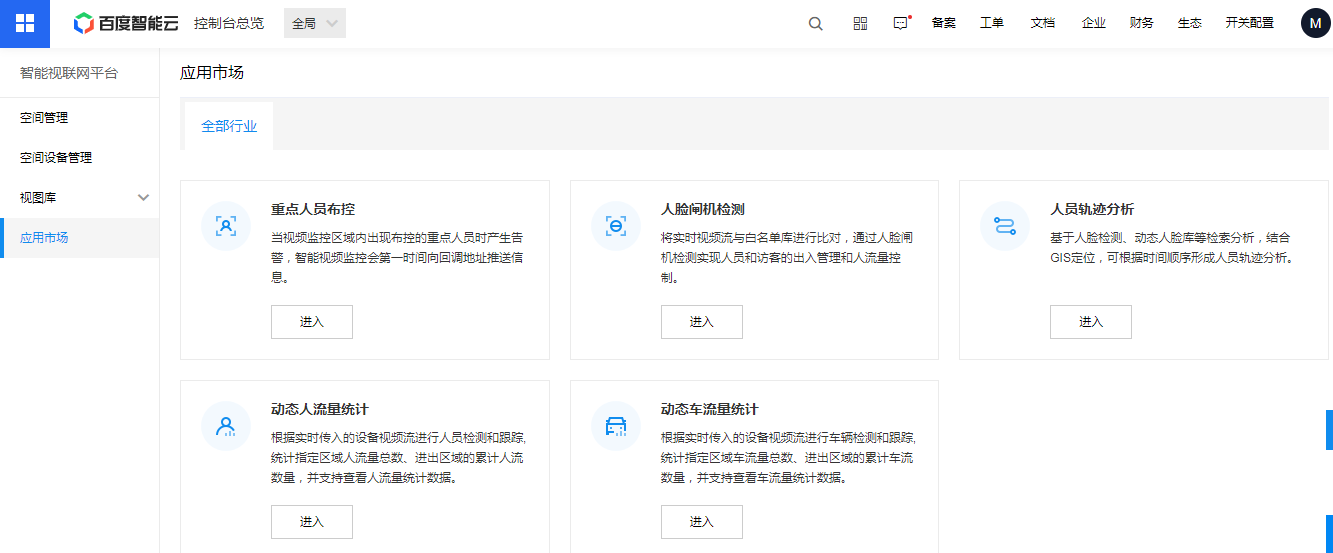The image size is (1333, 553).
Task: Open the message notification icon
Action: (x=901, y=24)
